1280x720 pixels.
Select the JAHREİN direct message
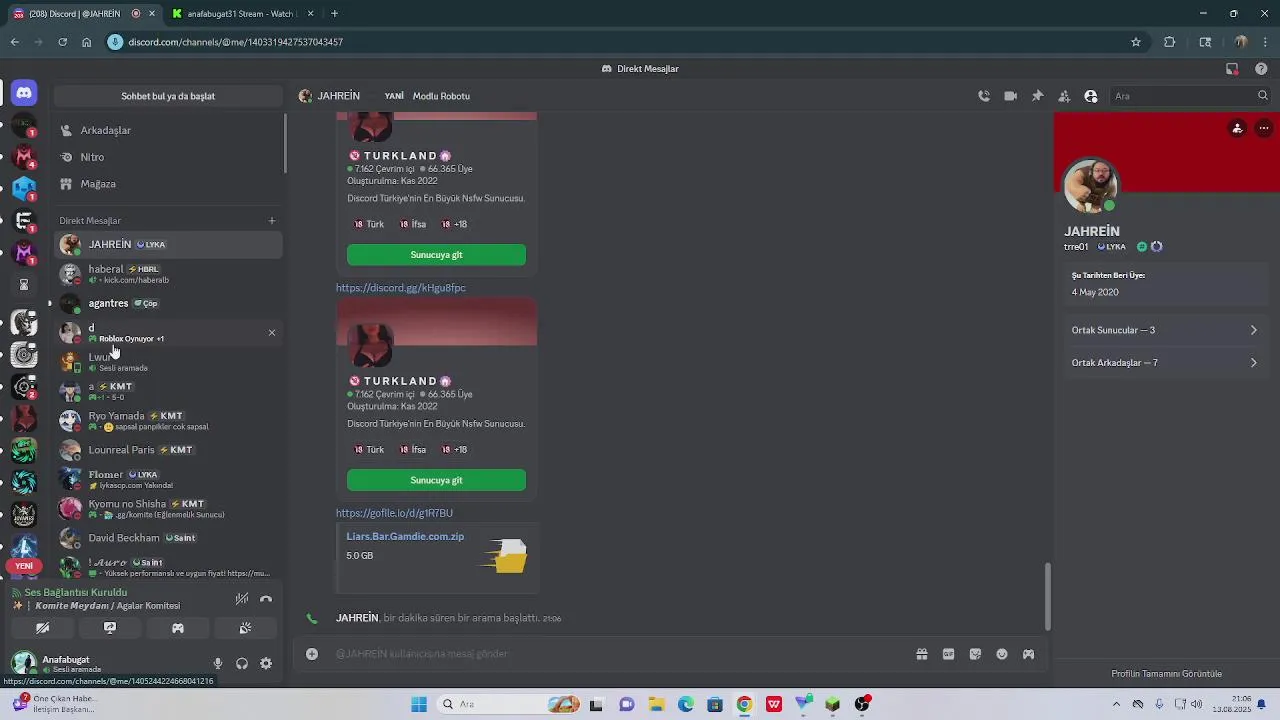(x=168, y=244)
